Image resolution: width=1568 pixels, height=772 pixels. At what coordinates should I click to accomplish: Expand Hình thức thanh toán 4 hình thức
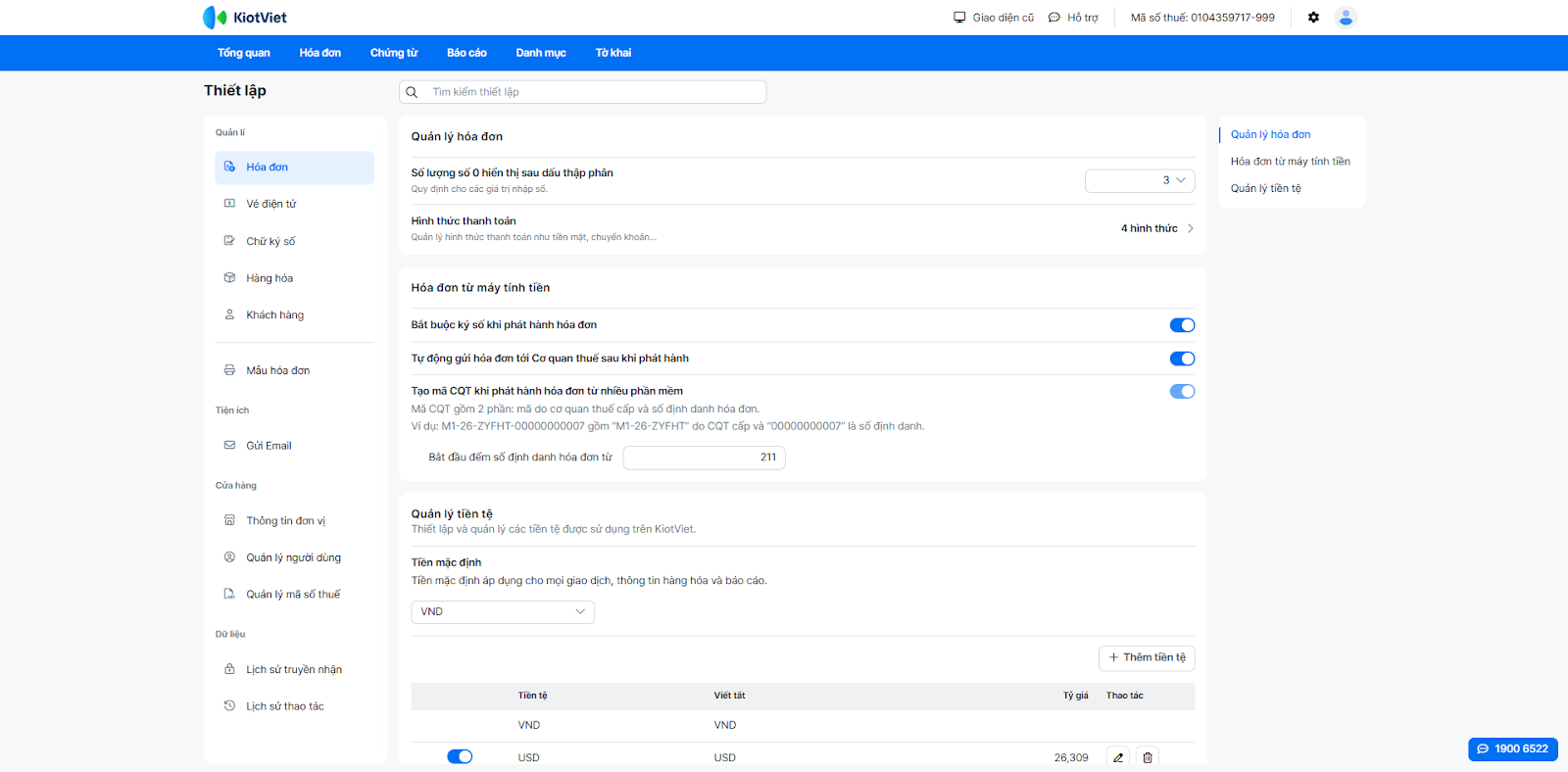click(1156, 228)
